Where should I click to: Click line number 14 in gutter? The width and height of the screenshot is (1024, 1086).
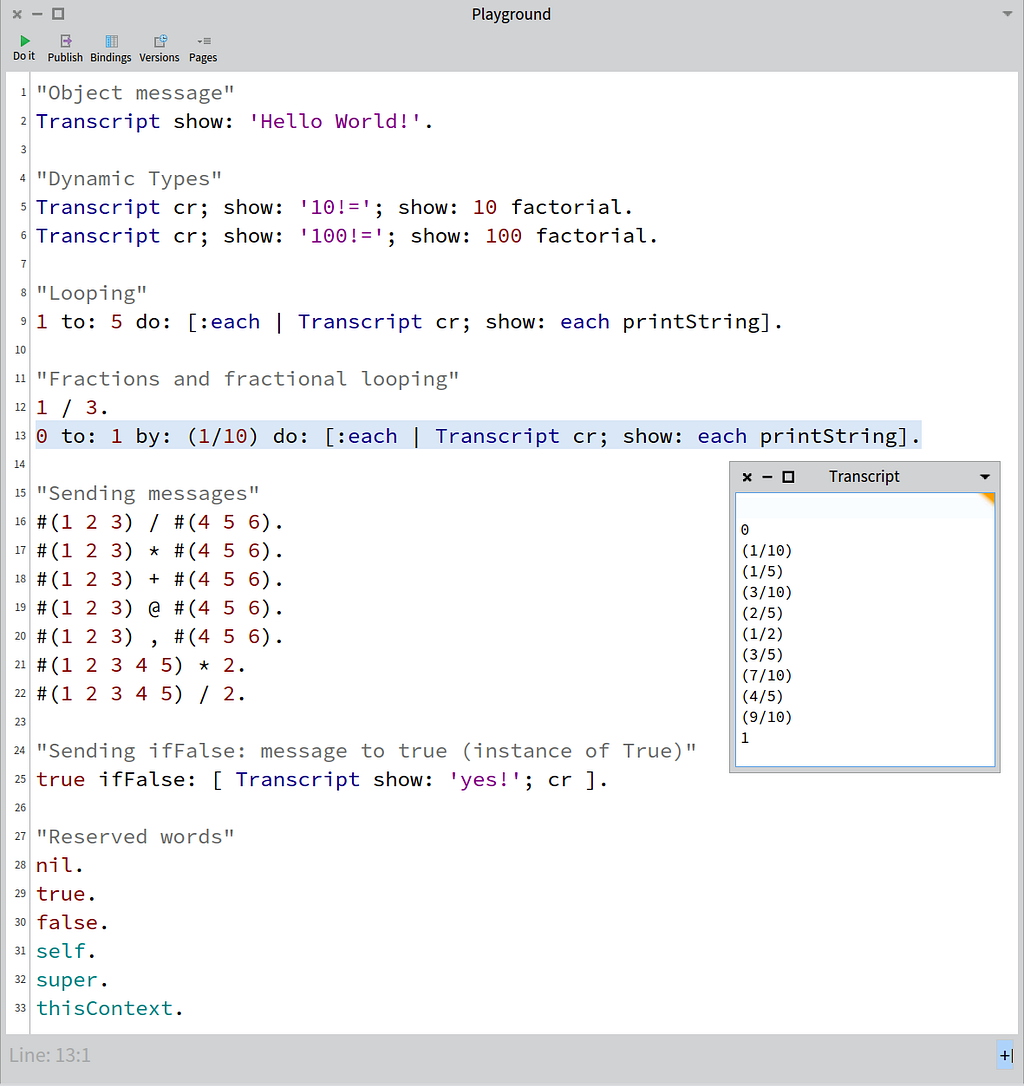point(20,465)
